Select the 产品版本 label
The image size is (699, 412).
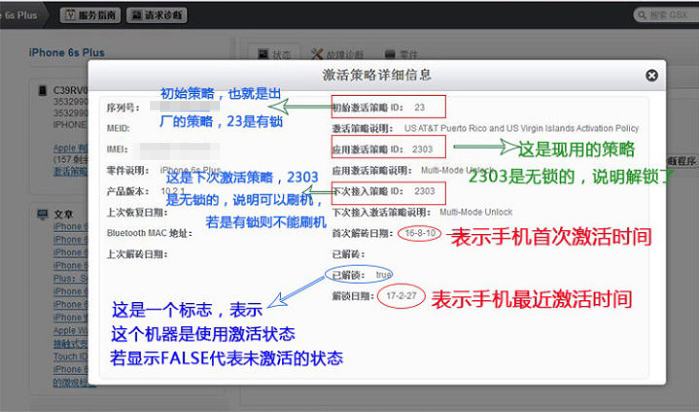(x=127, y=191)
